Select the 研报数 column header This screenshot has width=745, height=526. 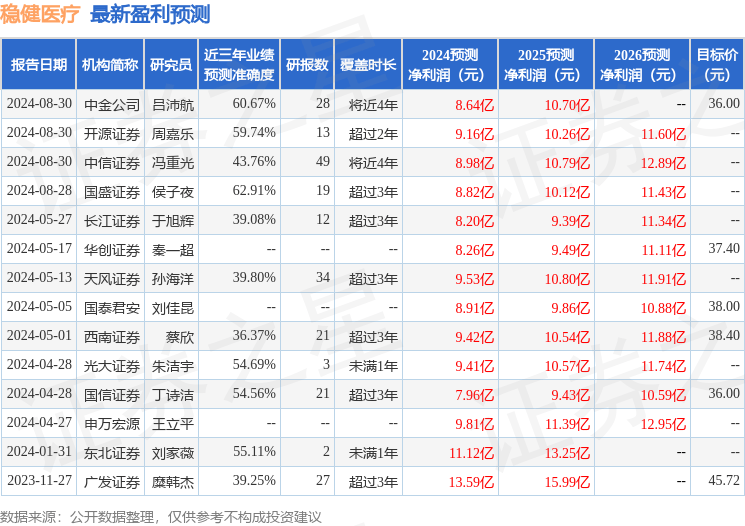coord(307,64)
